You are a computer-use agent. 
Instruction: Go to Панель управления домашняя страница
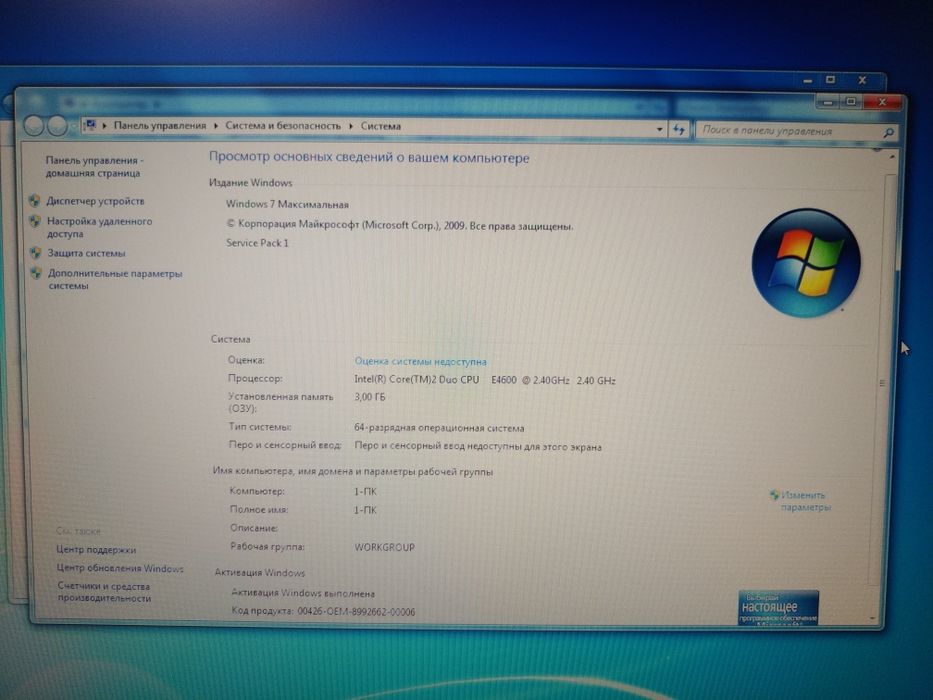point(94,167)
